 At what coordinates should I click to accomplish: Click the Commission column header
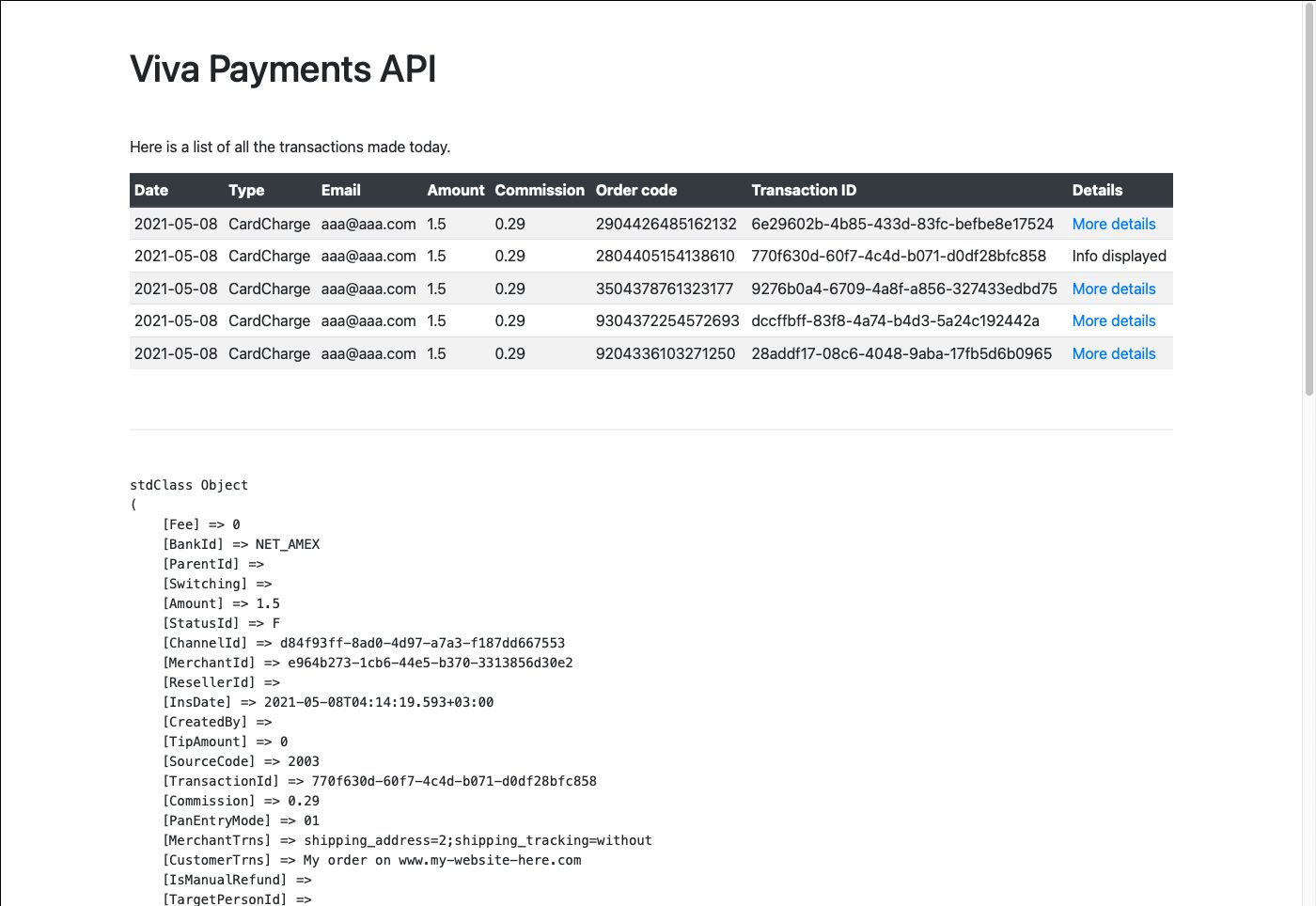pyautogui.click(x=540, y=190)
